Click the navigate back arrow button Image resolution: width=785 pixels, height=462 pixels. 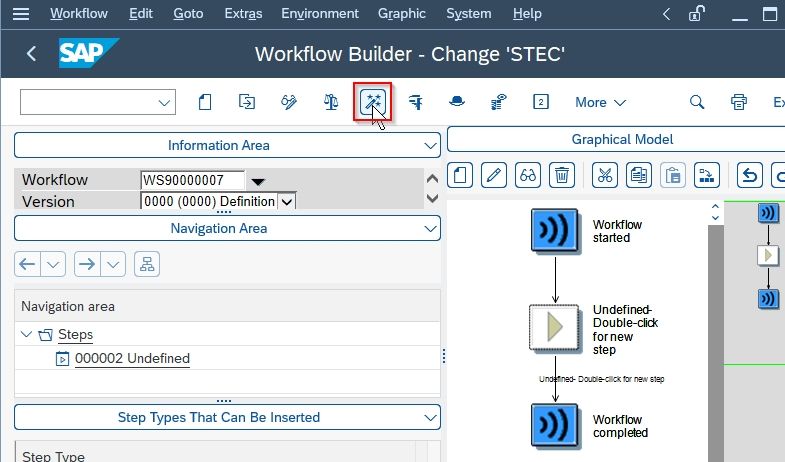click(28, 264)
